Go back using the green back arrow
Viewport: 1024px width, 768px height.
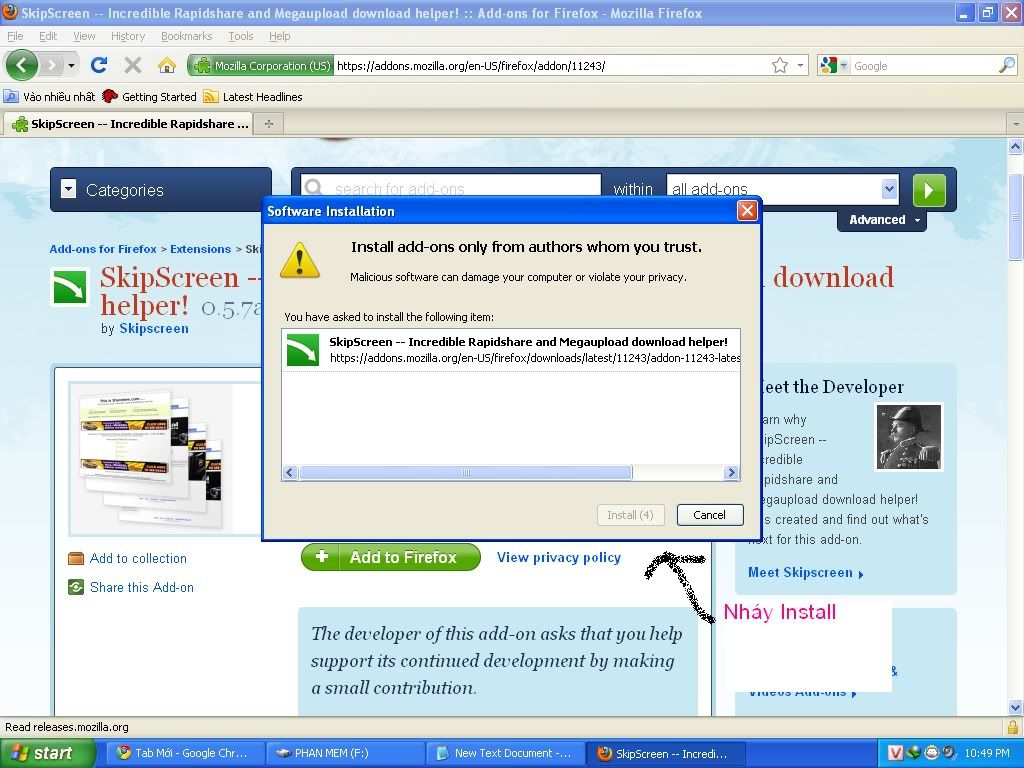tap(22, 65)
